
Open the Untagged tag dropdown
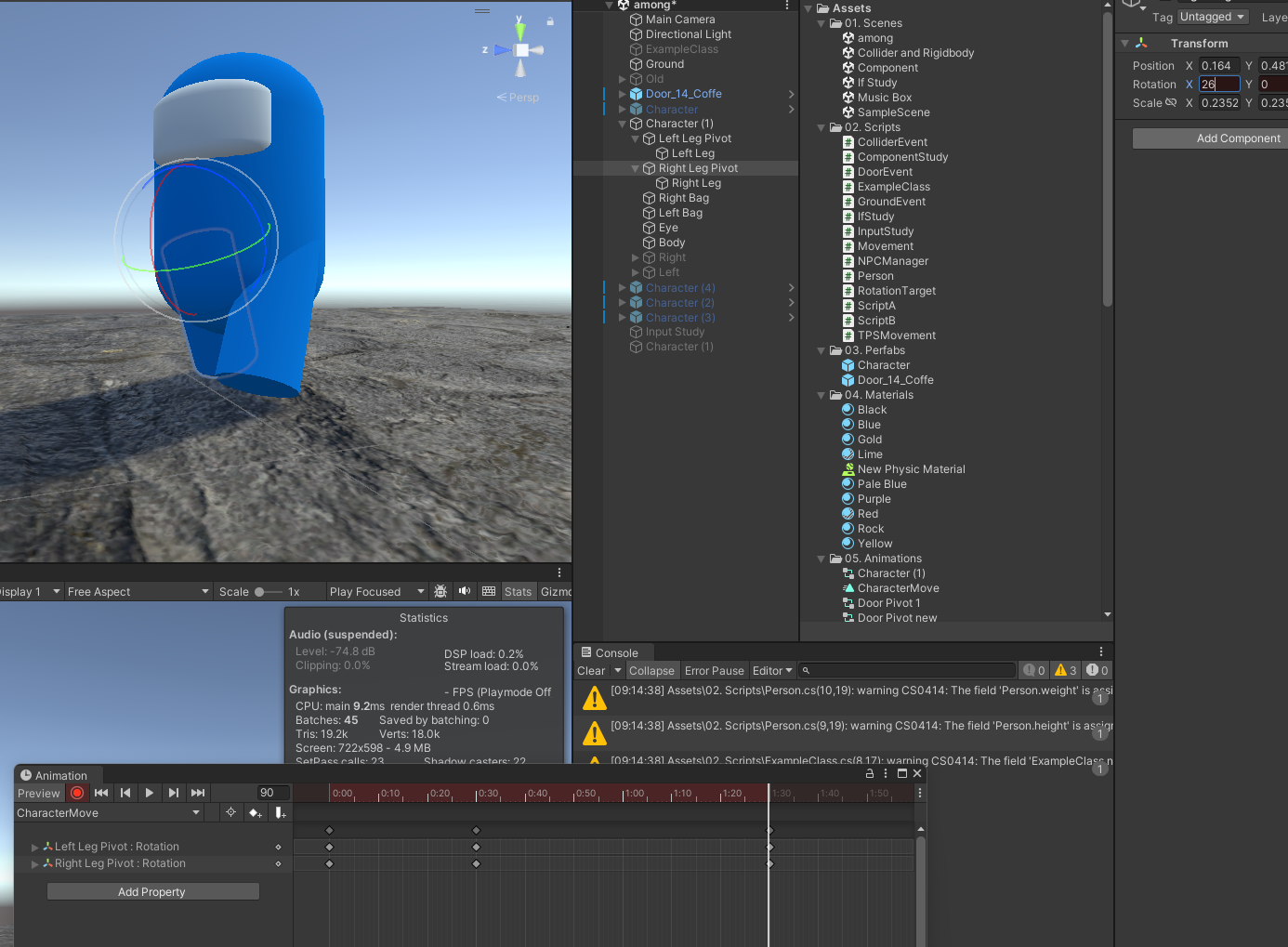click(x=1212, y=17)
